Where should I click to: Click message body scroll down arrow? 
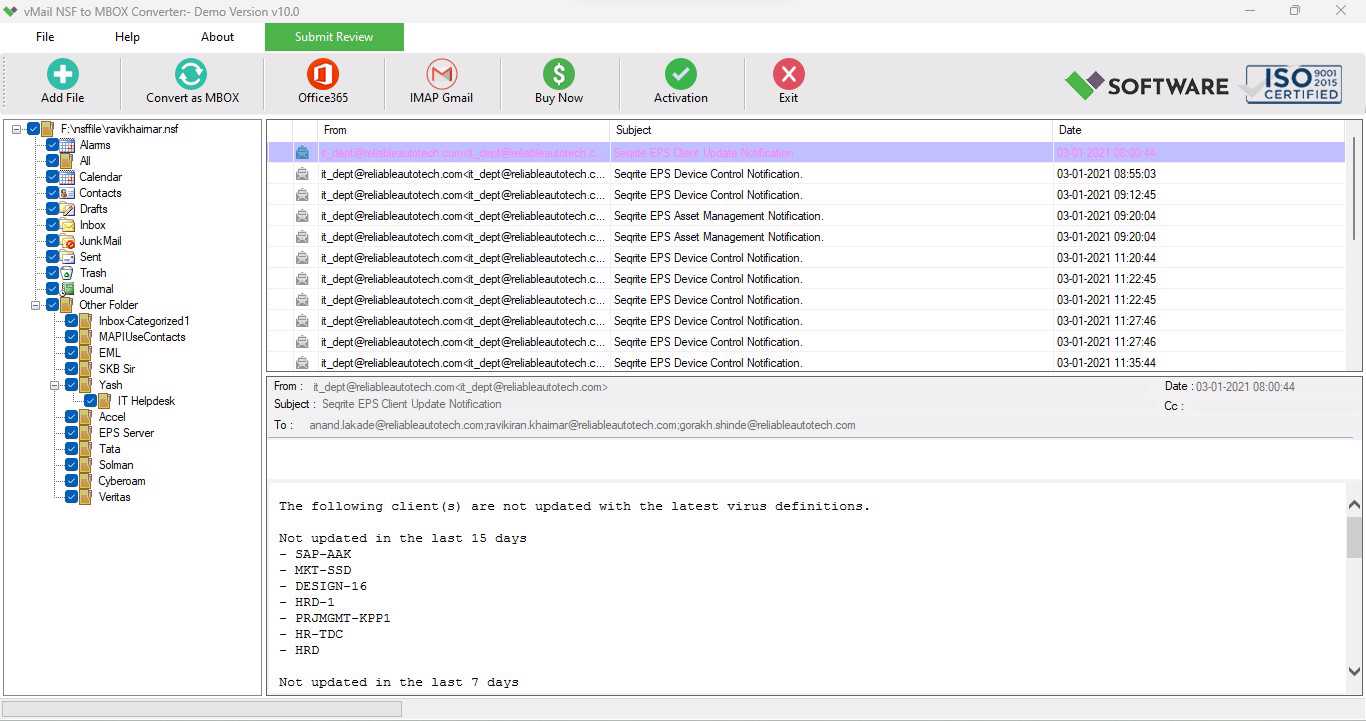point(1354,672)
